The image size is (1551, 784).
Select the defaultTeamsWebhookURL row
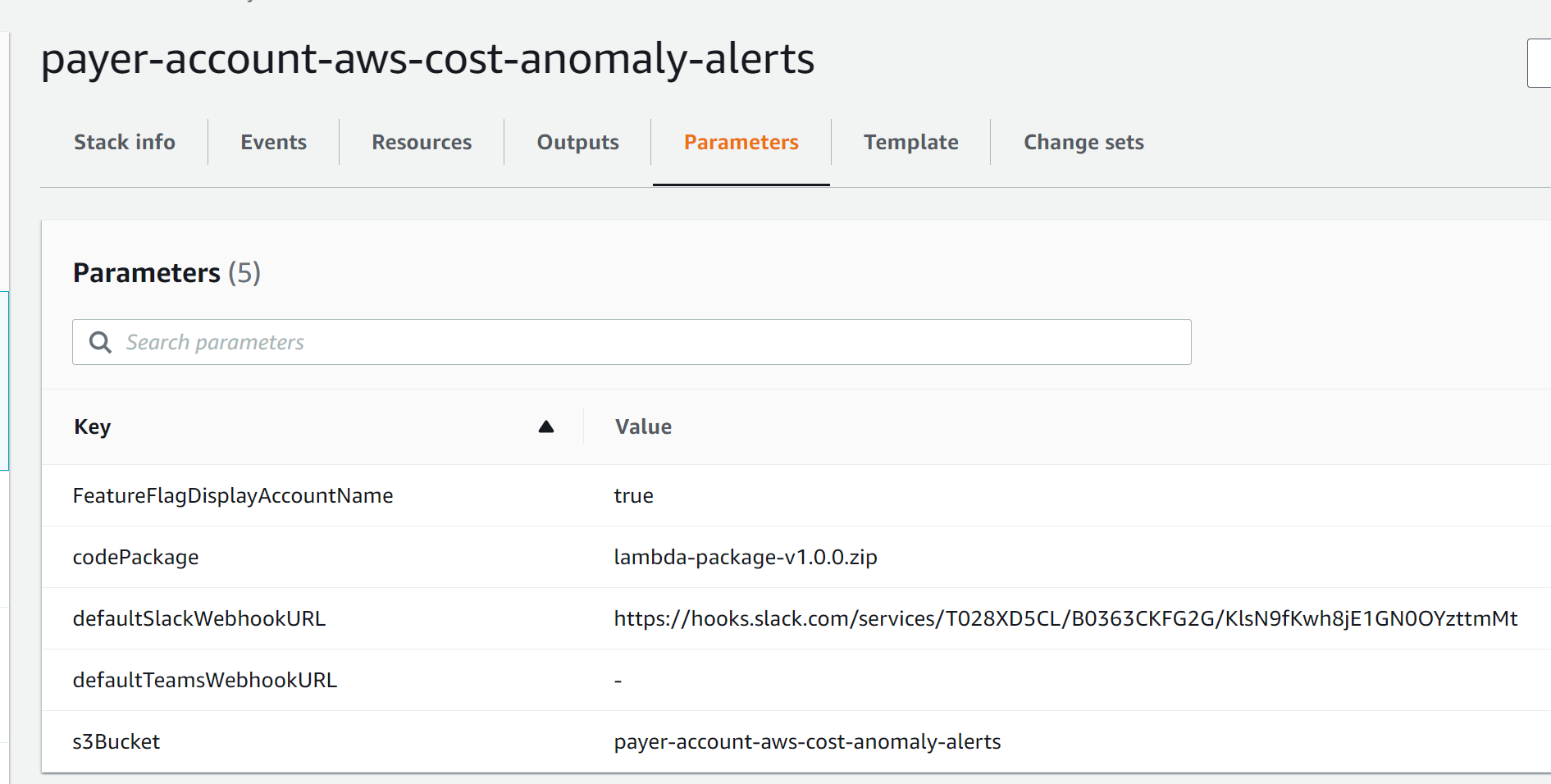(204, 680)
